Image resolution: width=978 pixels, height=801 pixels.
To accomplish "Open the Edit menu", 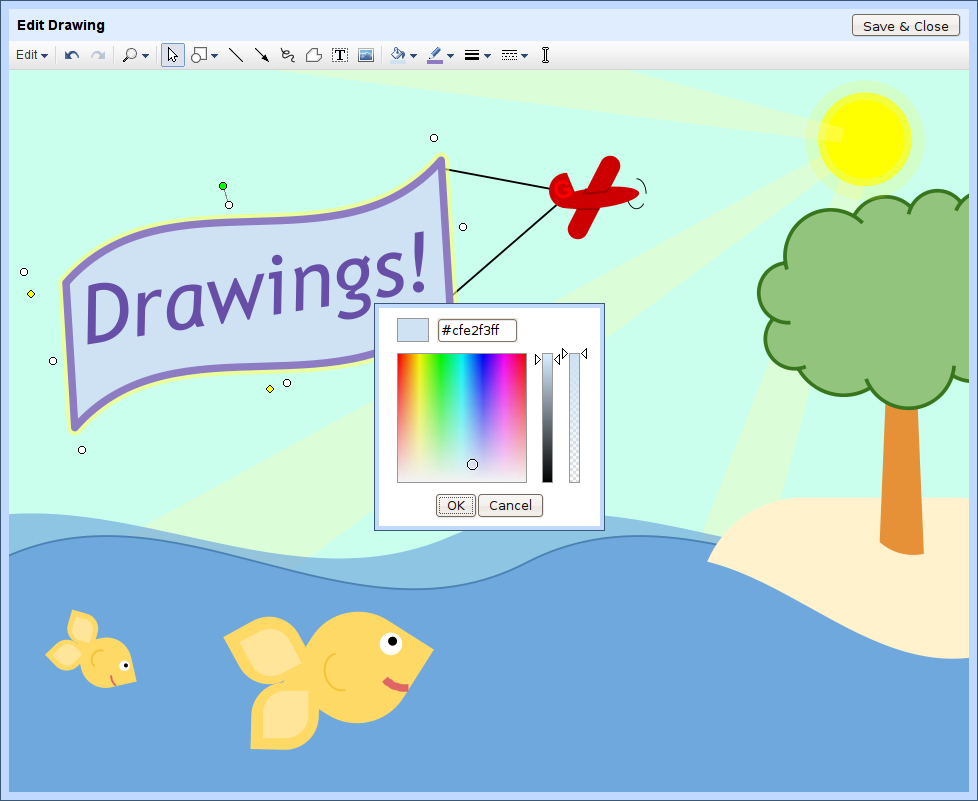I will [32, 55].
